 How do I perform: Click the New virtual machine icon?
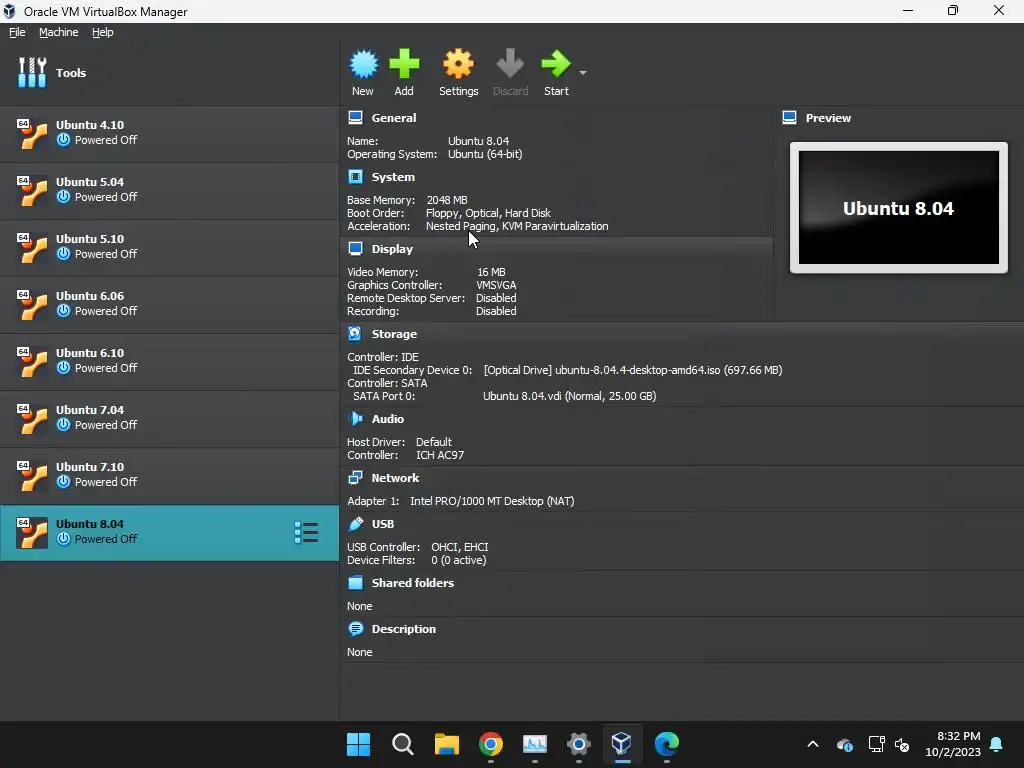click(363, 64)
